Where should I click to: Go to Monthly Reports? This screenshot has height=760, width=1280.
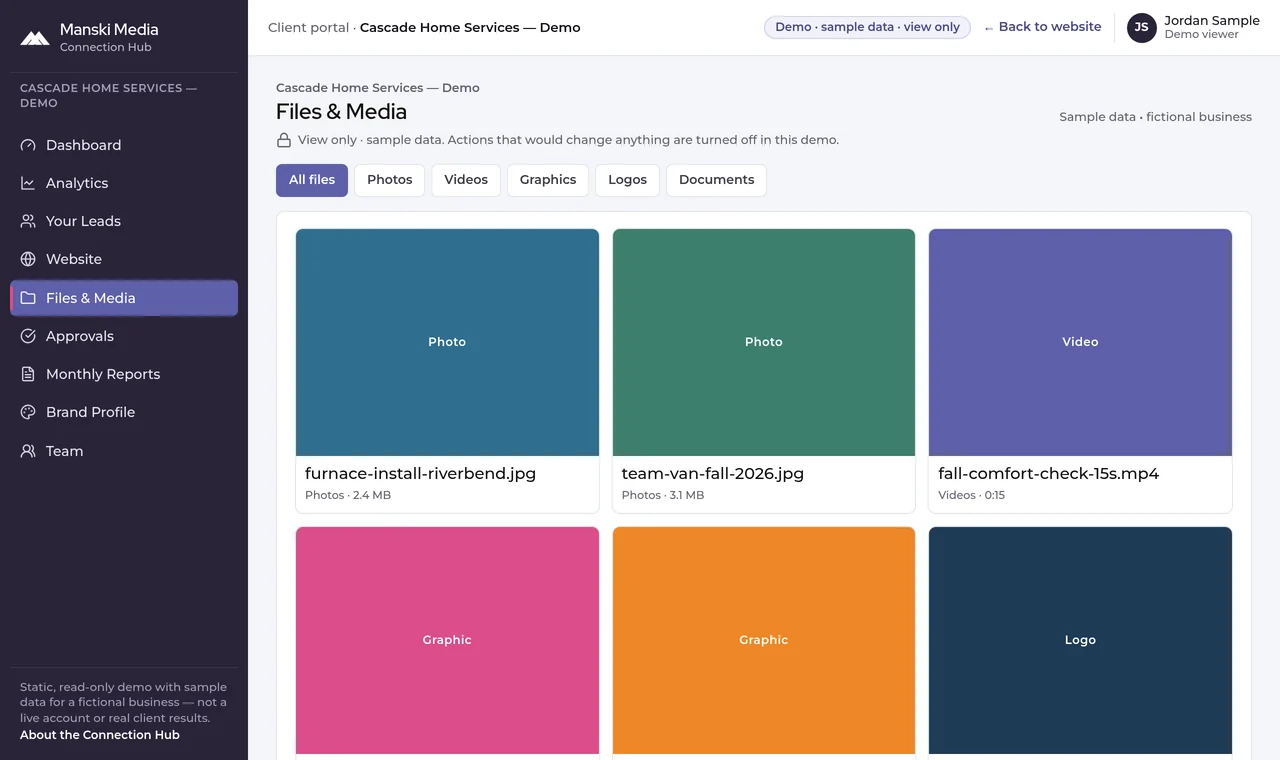pyautogui.click(x=124, y=374)
